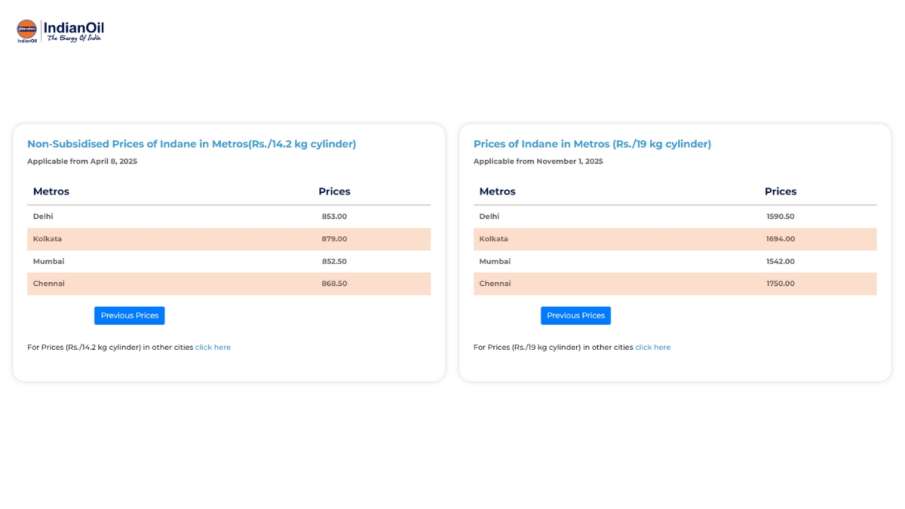
Task: Click the Non-Subsidised Prices of Indane heading
Action: 191,144
